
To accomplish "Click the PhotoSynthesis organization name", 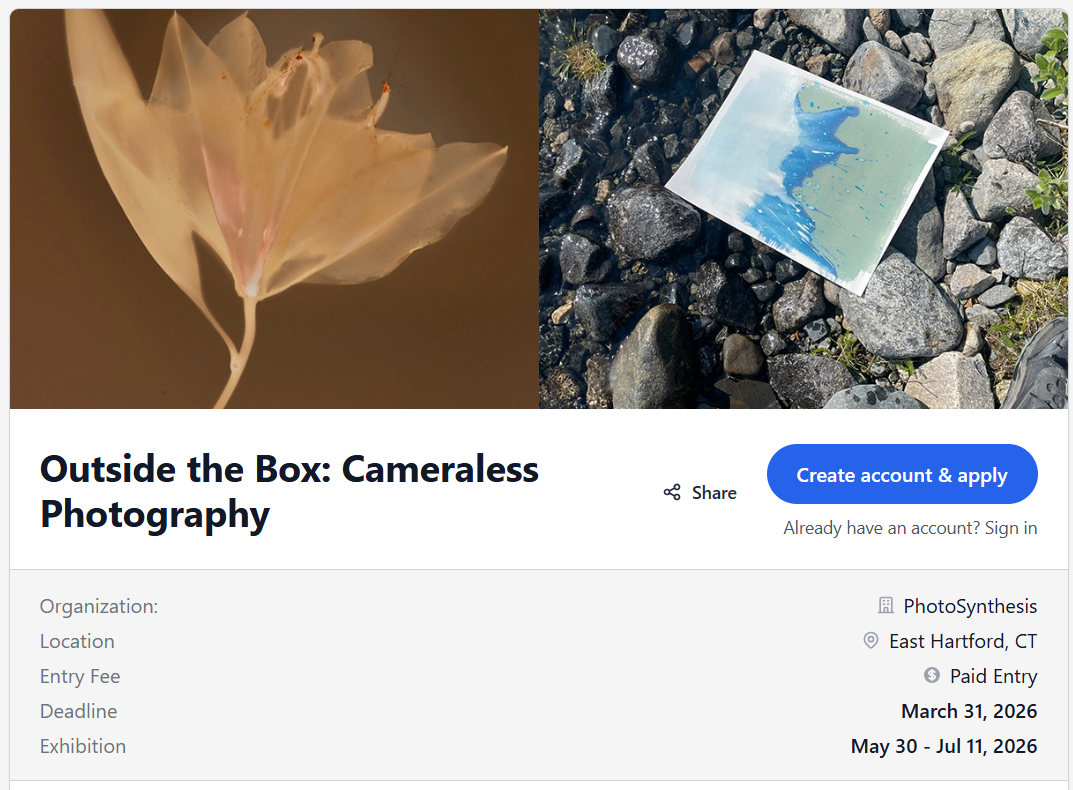I will tap(970, 606).
